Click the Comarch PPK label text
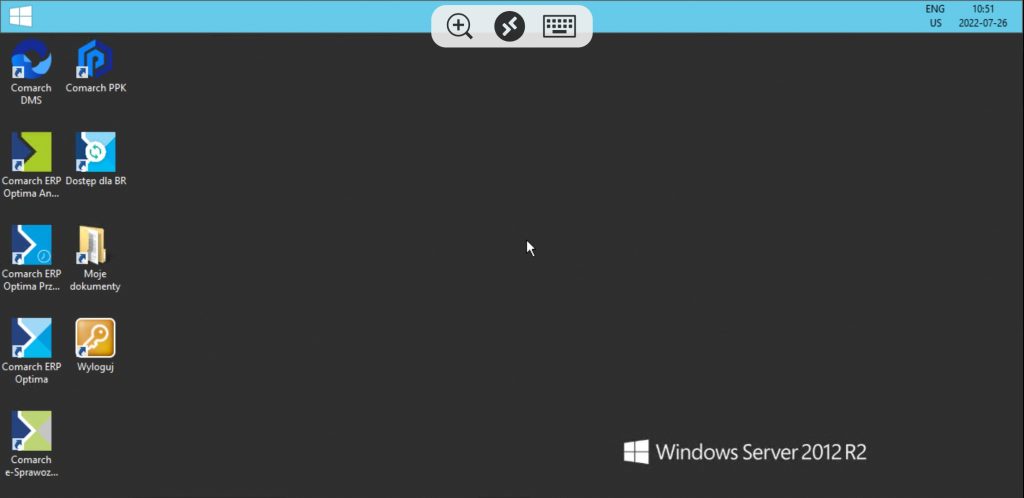1024x498 pixels. point(95,88)
